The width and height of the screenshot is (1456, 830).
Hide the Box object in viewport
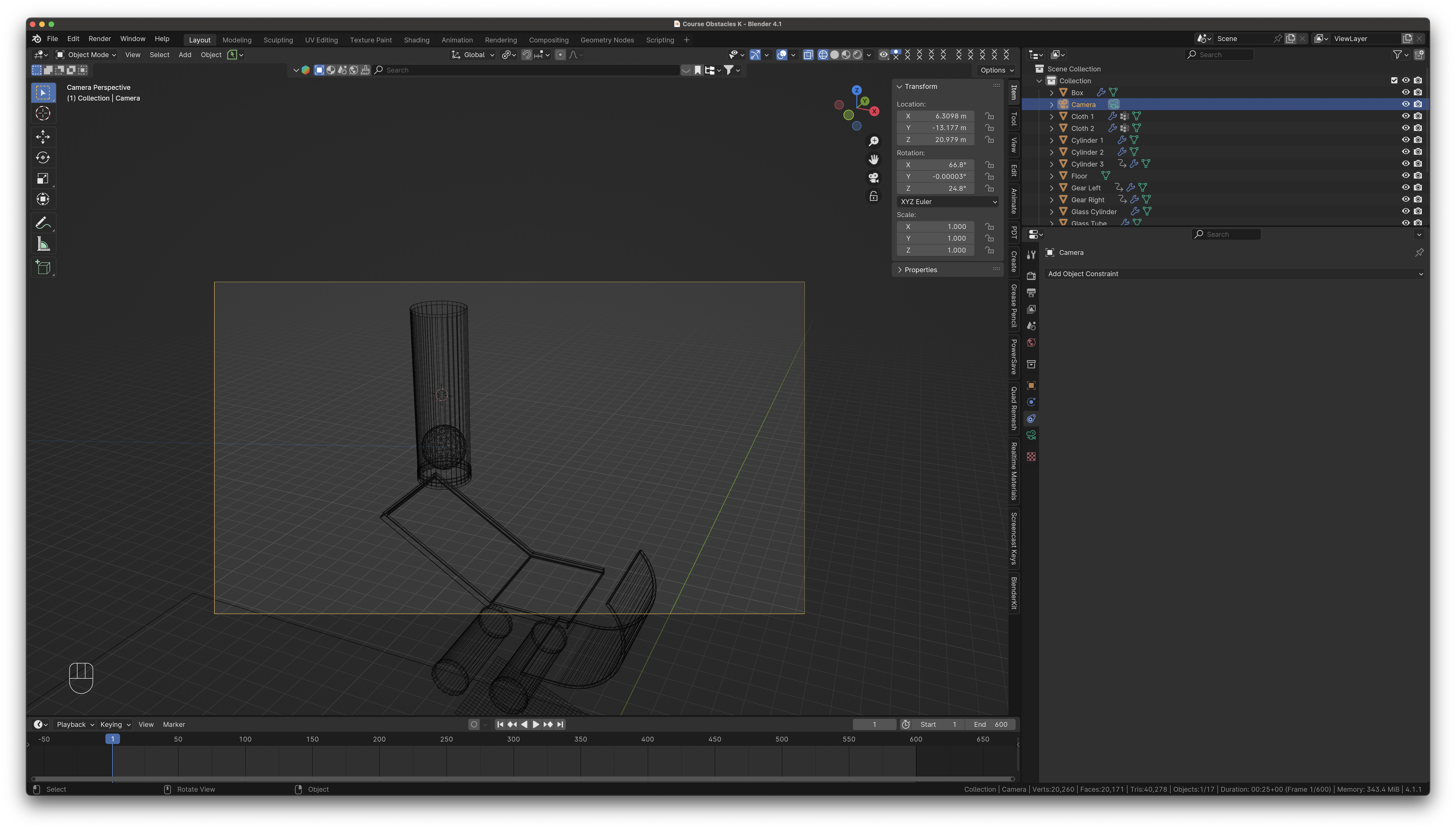[x=1405, y=92]
